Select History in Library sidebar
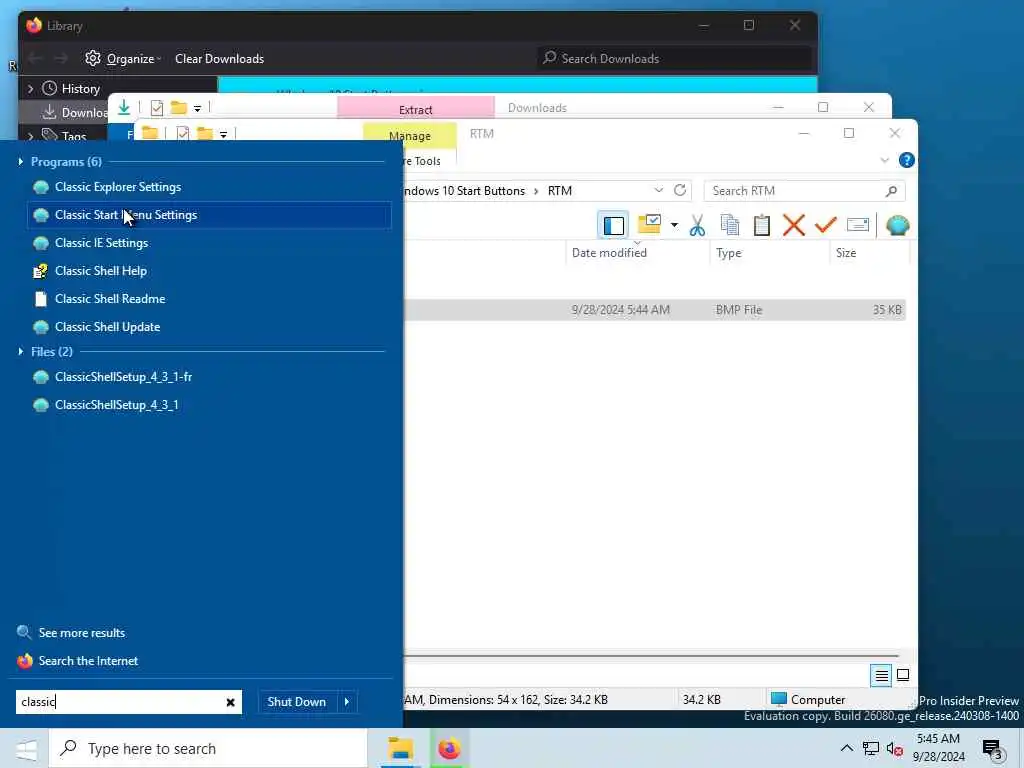Screen dimensions: 1024x768 coord(80,89)
